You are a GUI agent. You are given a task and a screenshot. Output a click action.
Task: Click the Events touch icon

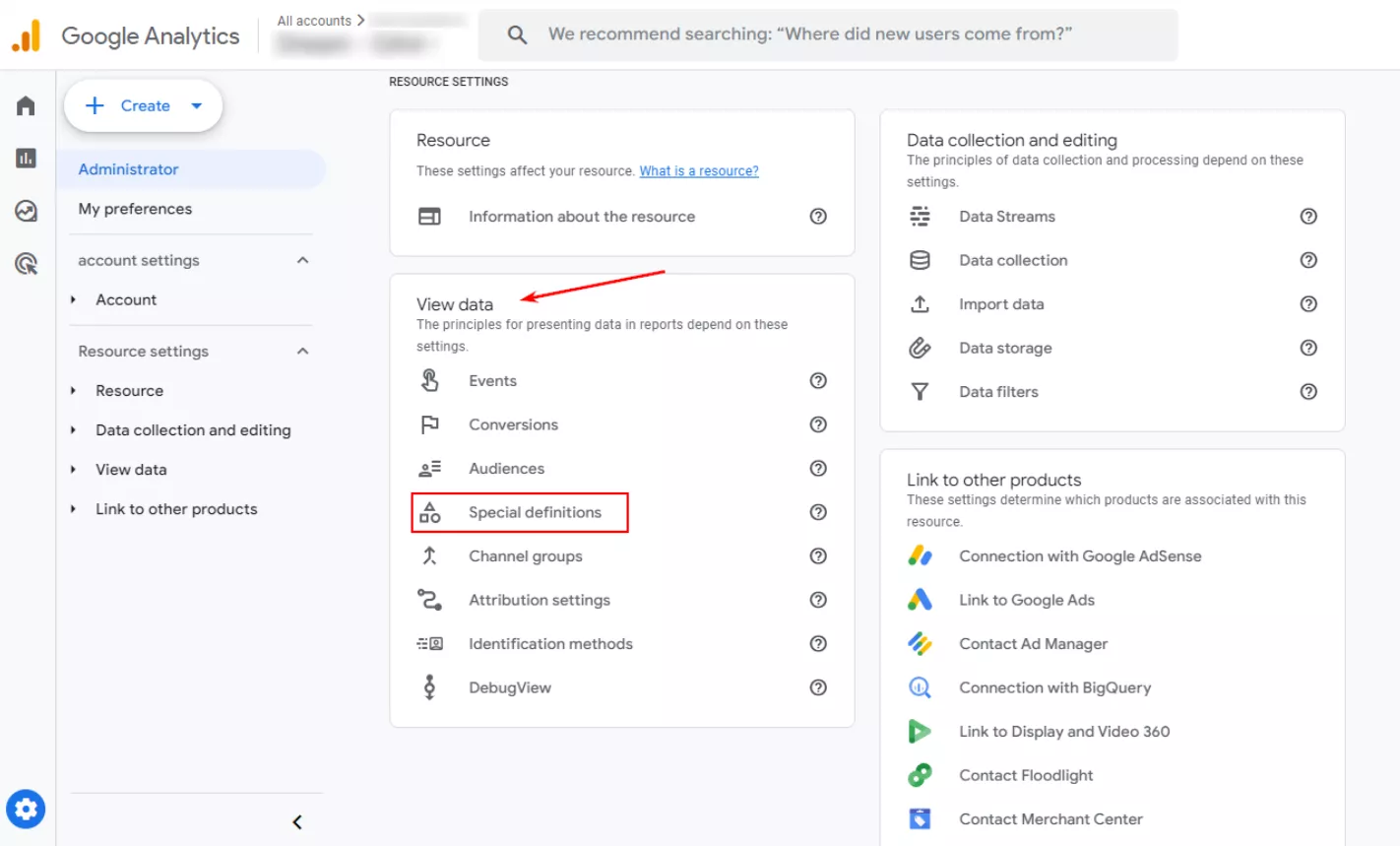pos(429,380)
